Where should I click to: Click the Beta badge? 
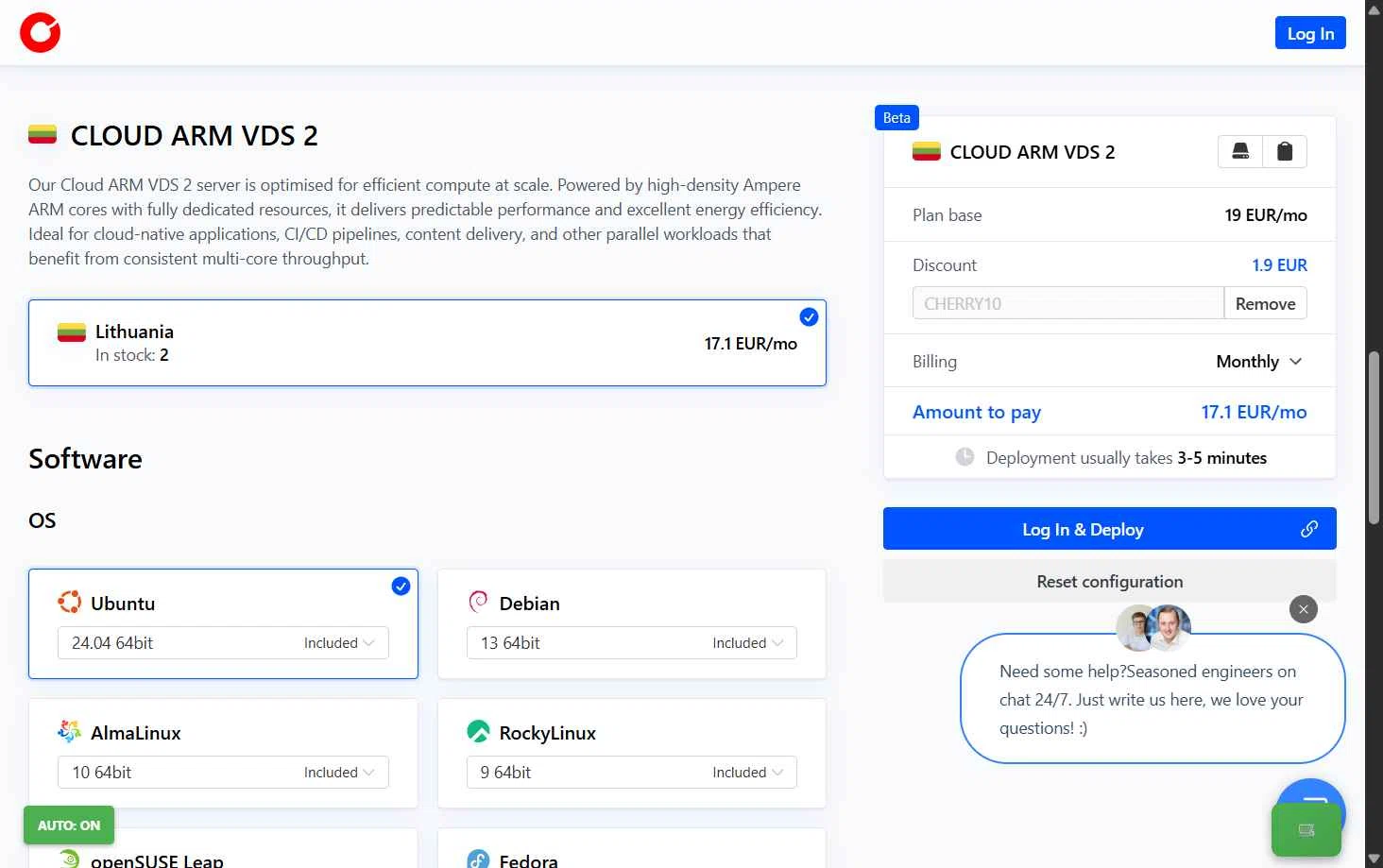pyautogui.click(x=896, y=118)
